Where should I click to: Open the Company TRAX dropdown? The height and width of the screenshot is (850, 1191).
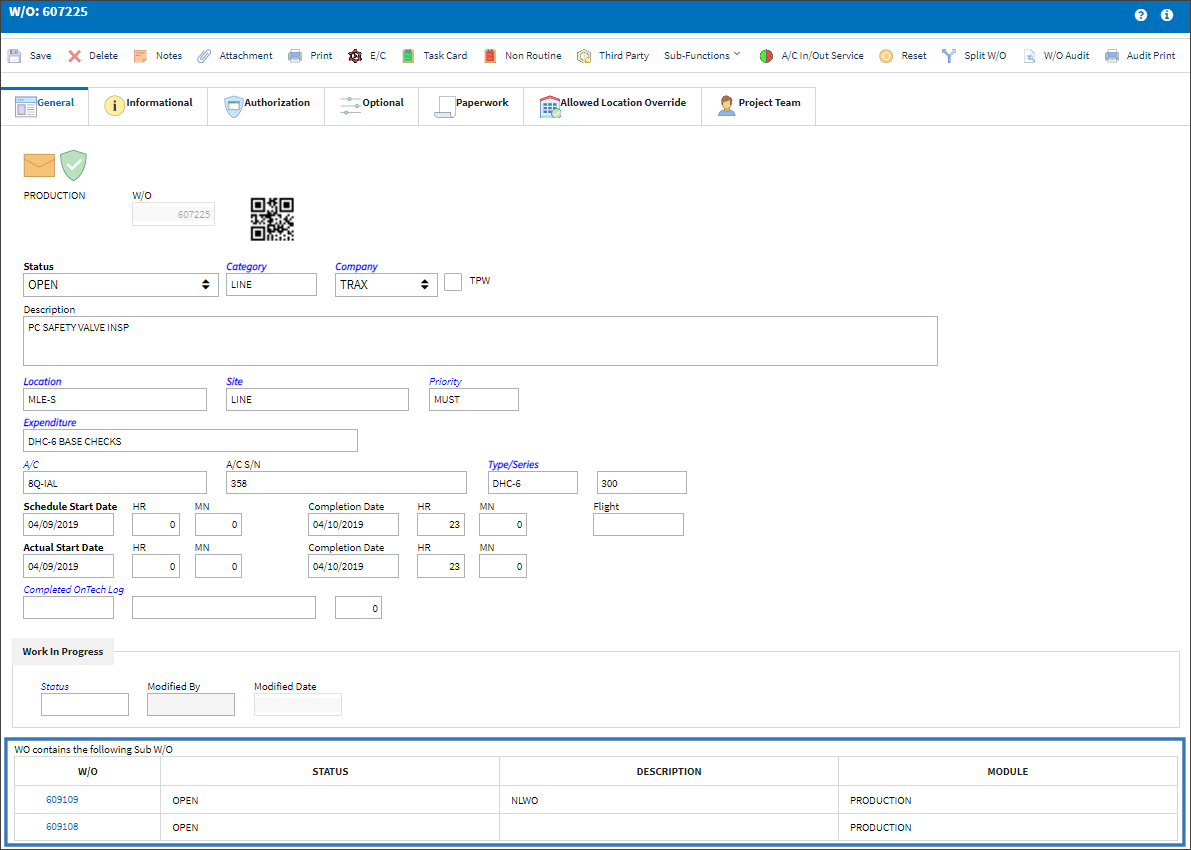(386, 285)
